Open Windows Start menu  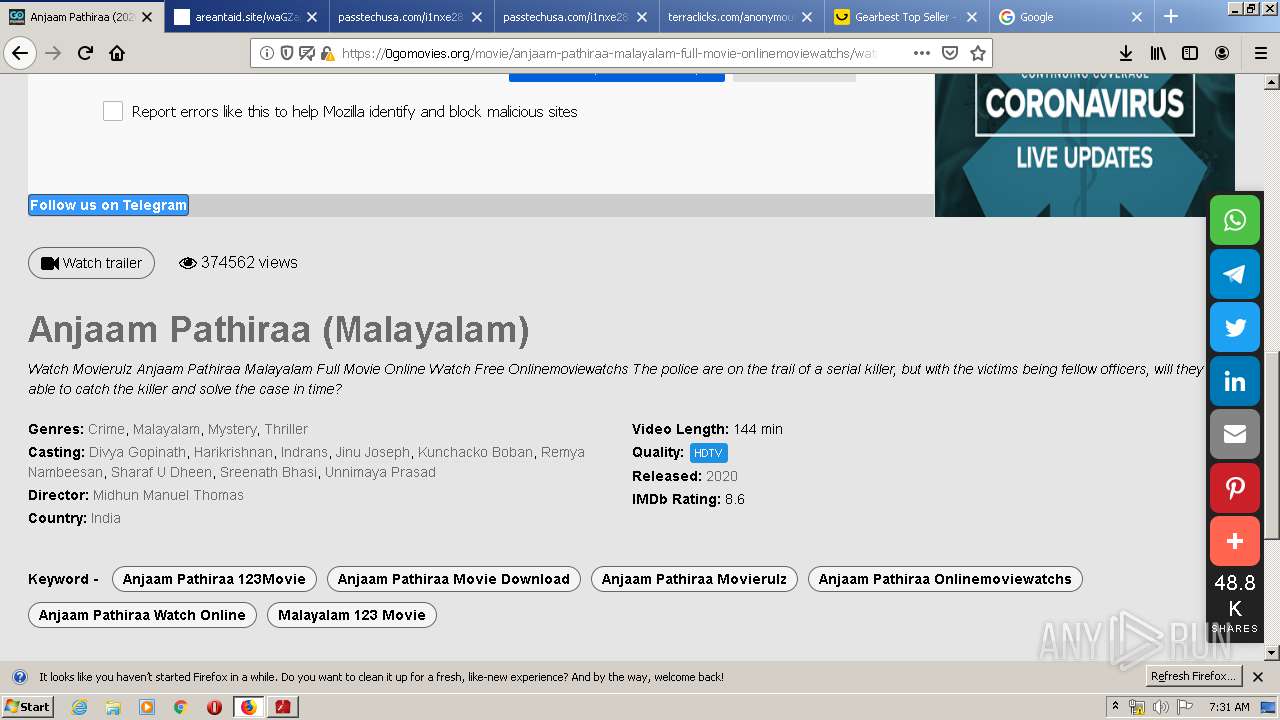pyautogui.click(x=27, y=707)
